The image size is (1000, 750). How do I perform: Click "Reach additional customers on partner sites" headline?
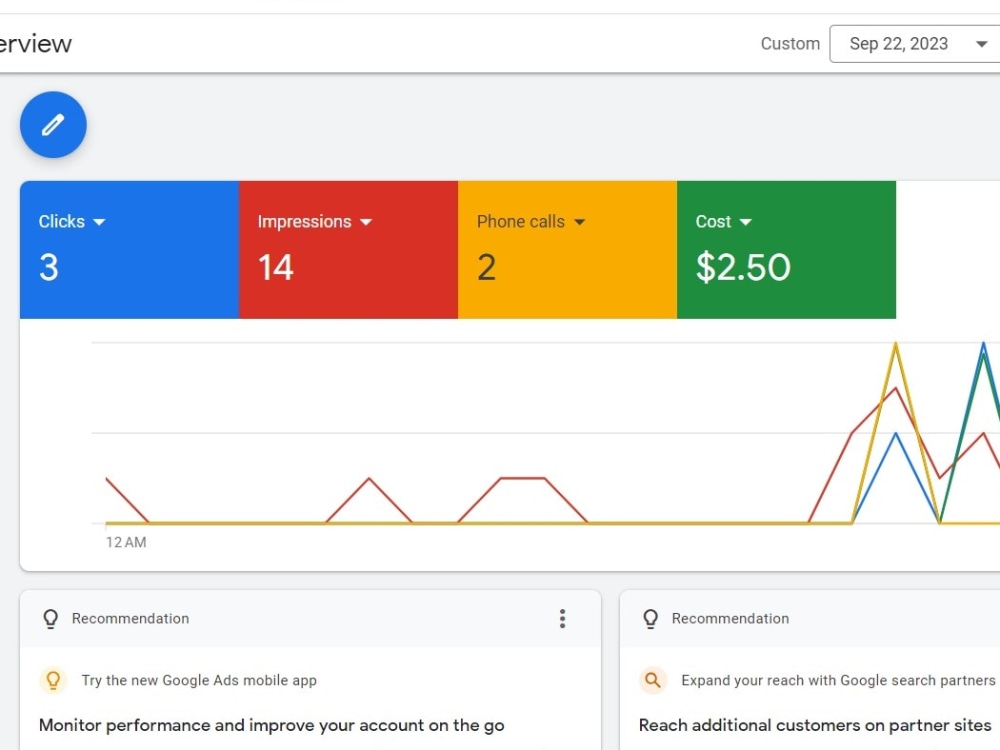coord(816,725)
